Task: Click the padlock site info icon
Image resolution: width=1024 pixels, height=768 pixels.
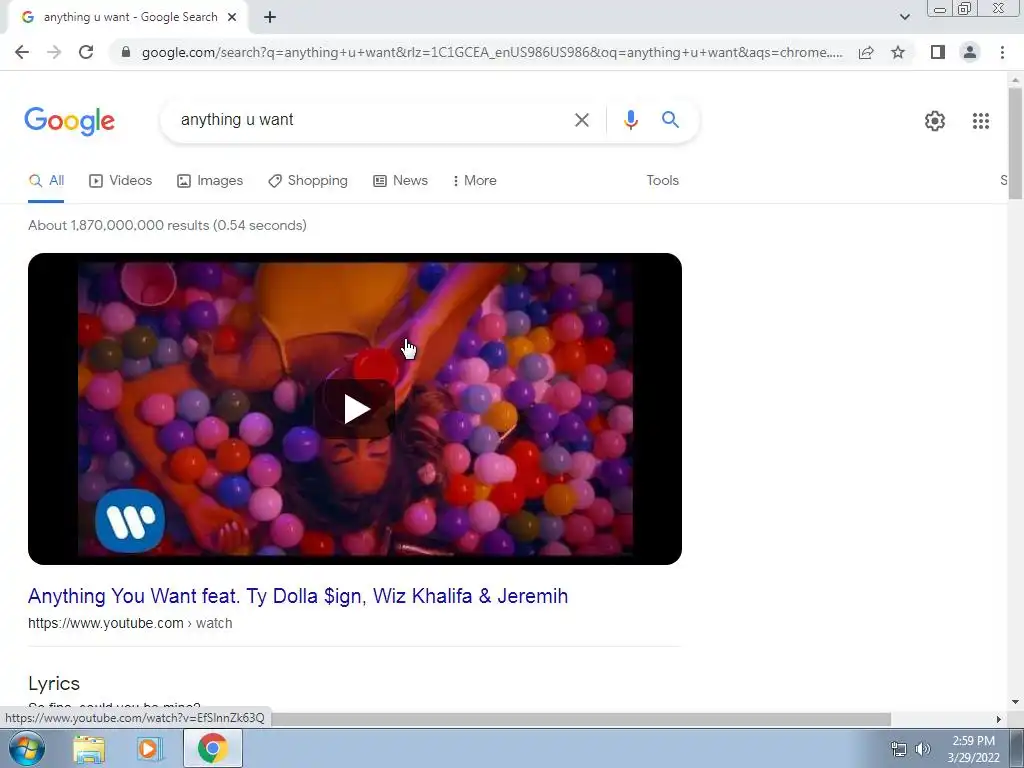Action: pyautogui.click(x=126, y=52)
